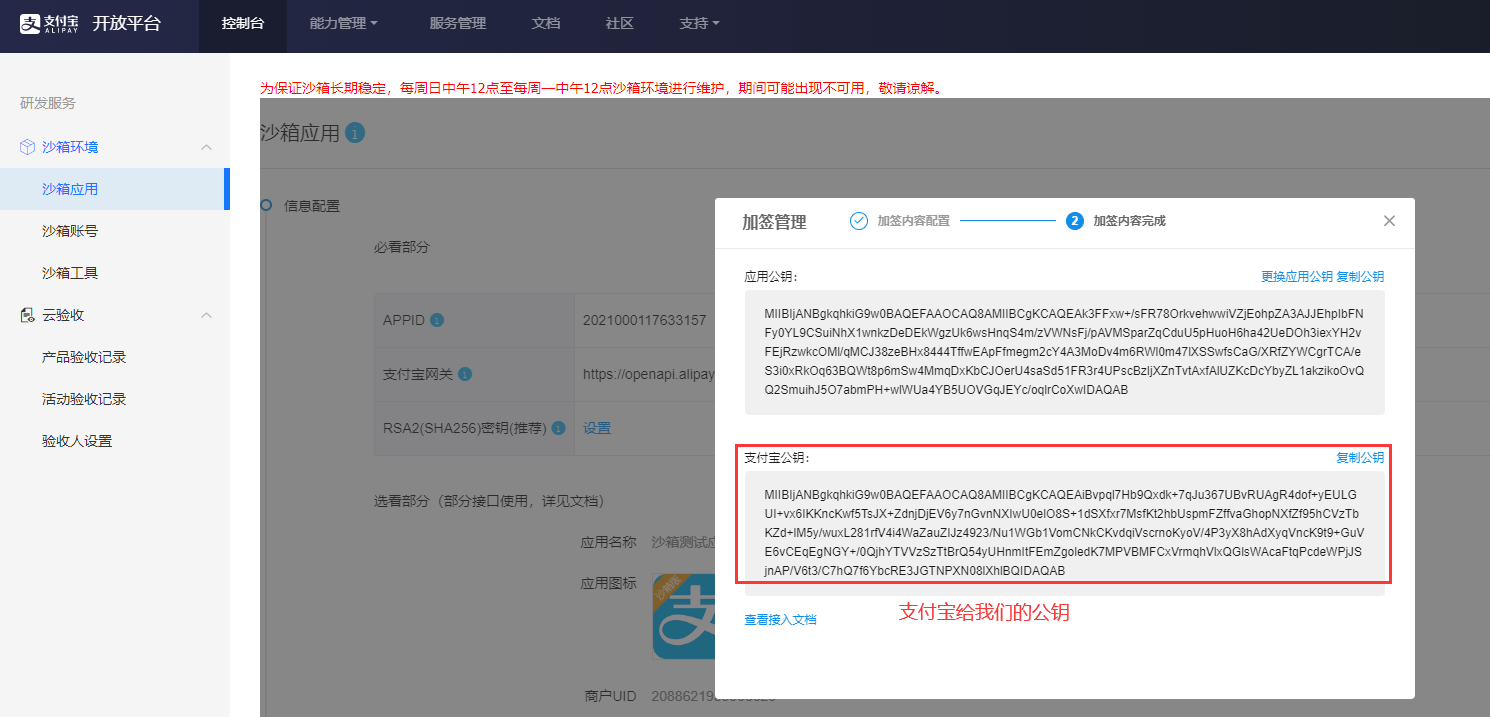Click the 研发服务 sidebar heading
This screenshot has width=1490, height=717.
(x=48, y=103)
